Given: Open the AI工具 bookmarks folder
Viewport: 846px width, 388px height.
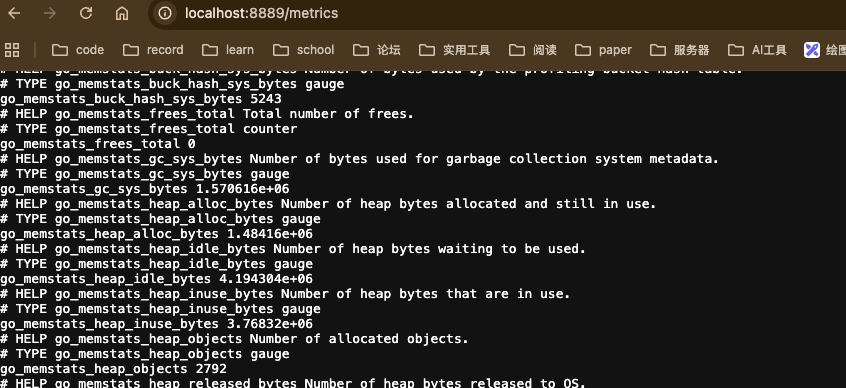Looking at the screenshot, I should [758, 50].
